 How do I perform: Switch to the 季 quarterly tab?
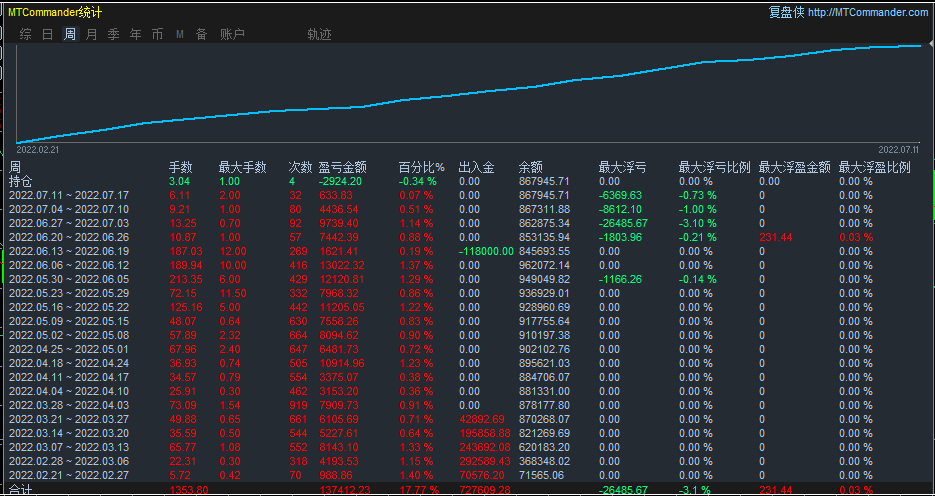[x=113, y=34]
